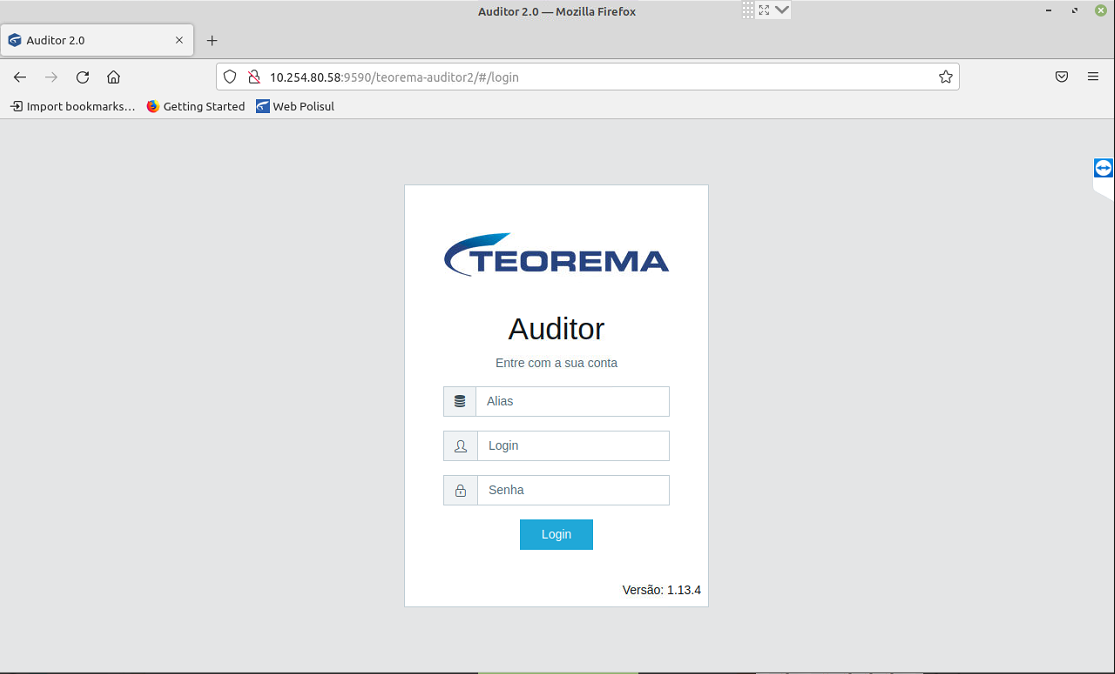This screenshot has height=674, width=1115.
Task: Click the 'Versão: 1.13.4' text
Action: [661, 589]
